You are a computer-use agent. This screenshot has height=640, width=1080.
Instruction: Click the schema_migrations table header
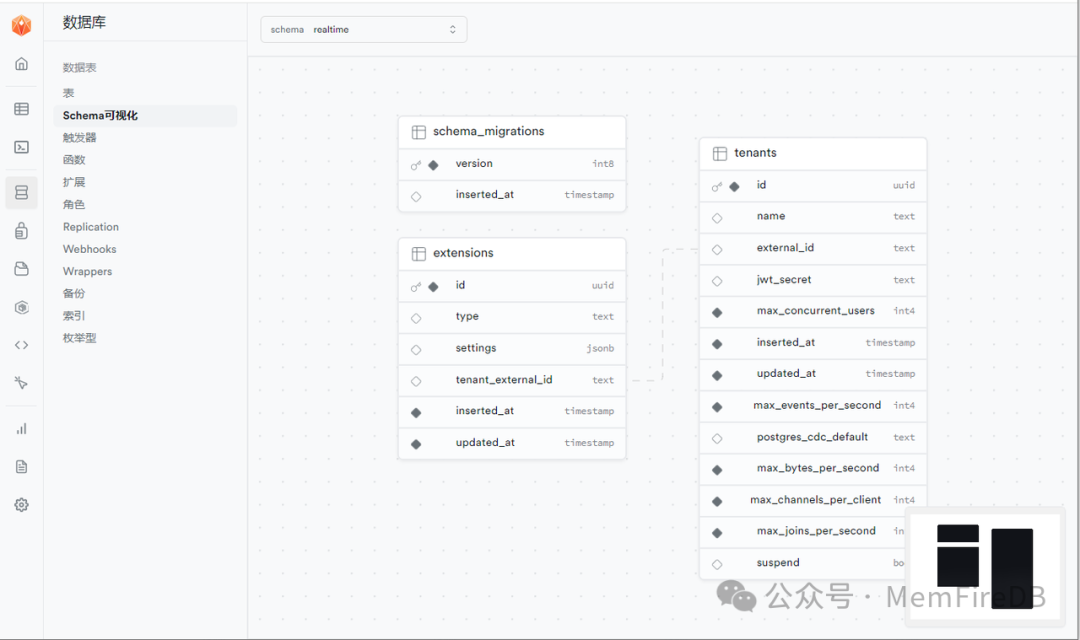click(x=511, y=132)
